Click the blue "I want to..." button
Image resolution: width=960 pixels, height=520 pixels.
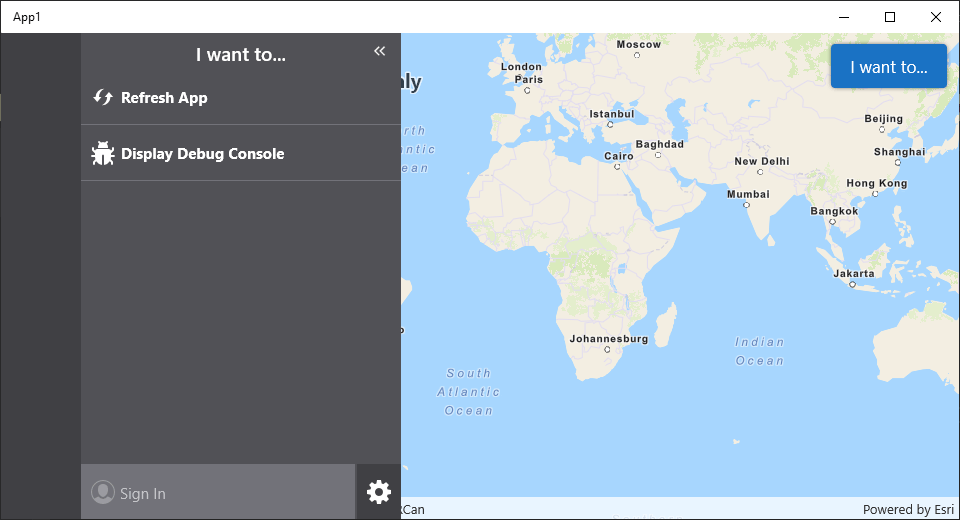pyautogui.click(x=888, y=67)
